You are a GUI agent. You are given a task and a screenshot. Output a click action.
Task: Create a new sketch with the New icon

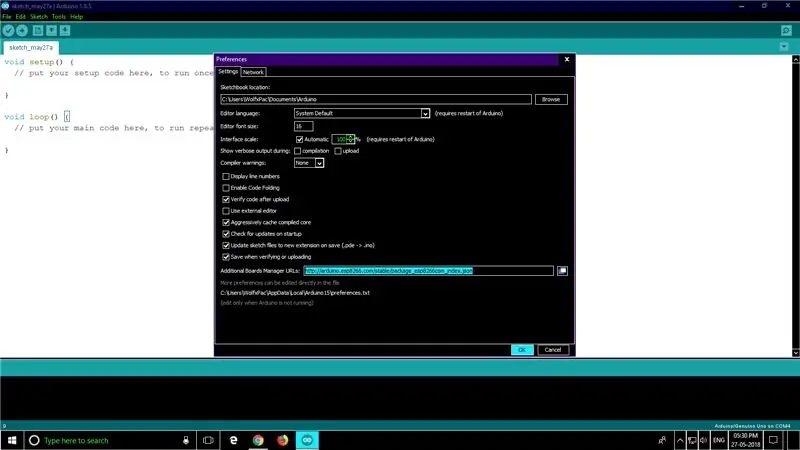(x=38, y=31)
